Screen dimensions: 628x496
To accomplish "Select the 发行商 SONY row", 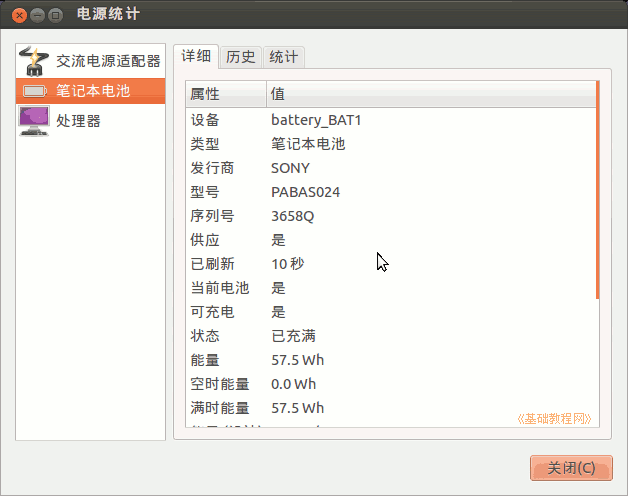I will 390,168.
